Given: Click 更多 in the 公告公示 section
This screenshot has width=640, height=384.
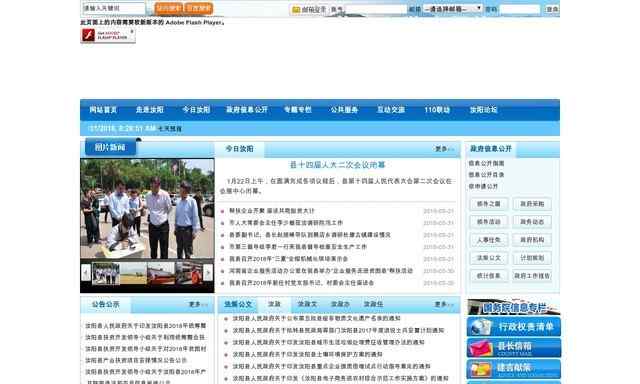Looking at the screenshot, I should 198,304.
